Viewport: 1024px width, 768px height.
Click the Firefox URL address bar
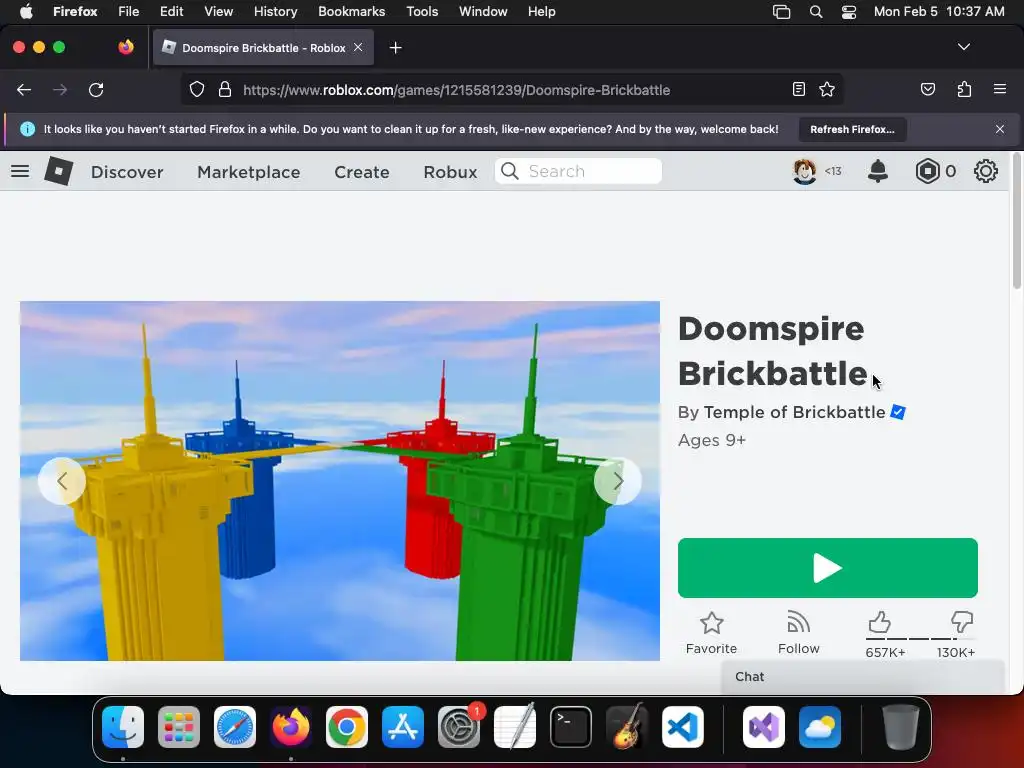[x=511, y=90]
